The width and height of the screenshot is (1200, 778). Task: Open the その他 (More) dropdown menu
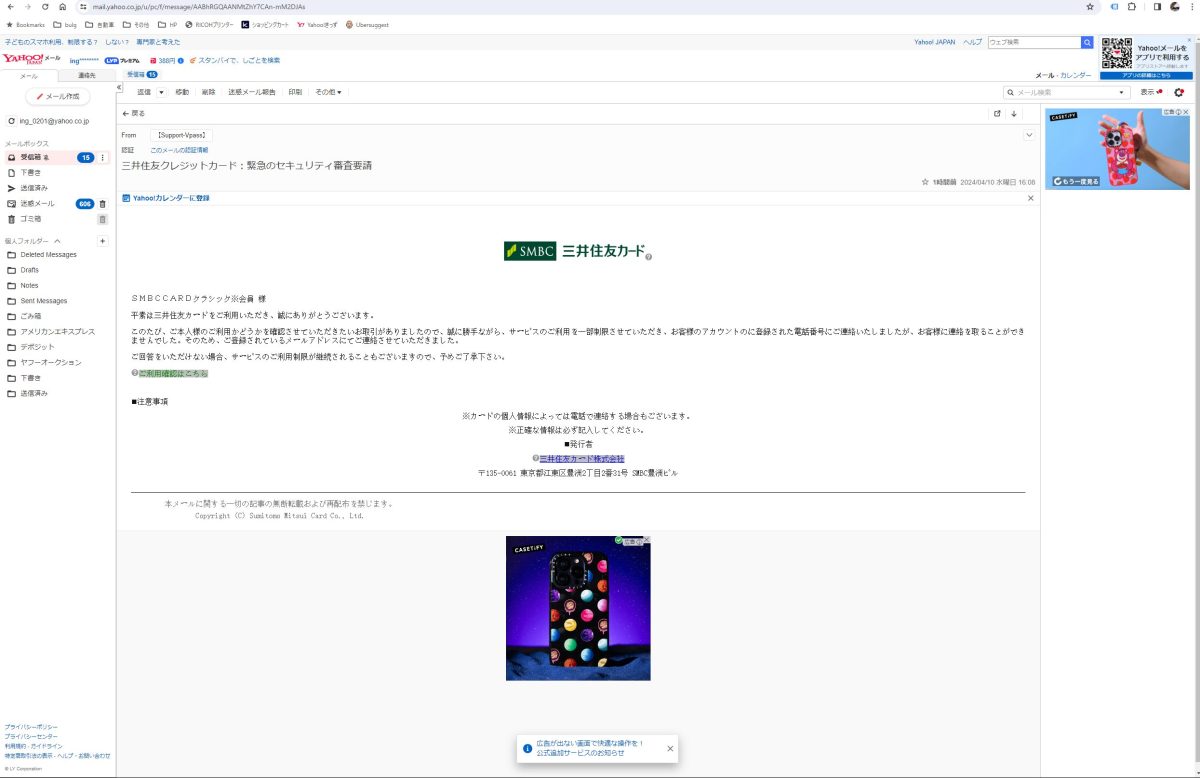[x=328, y=92]
